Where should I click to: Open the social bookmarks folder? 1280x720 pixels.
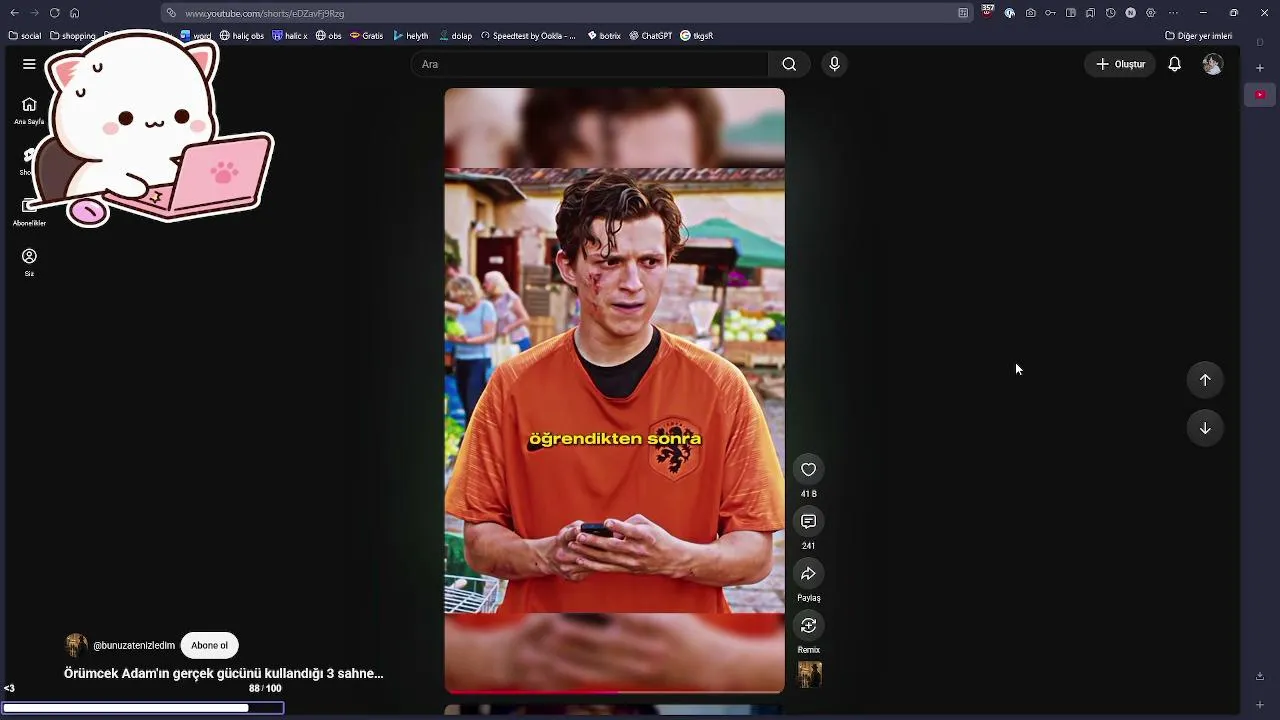coord(24,36)
